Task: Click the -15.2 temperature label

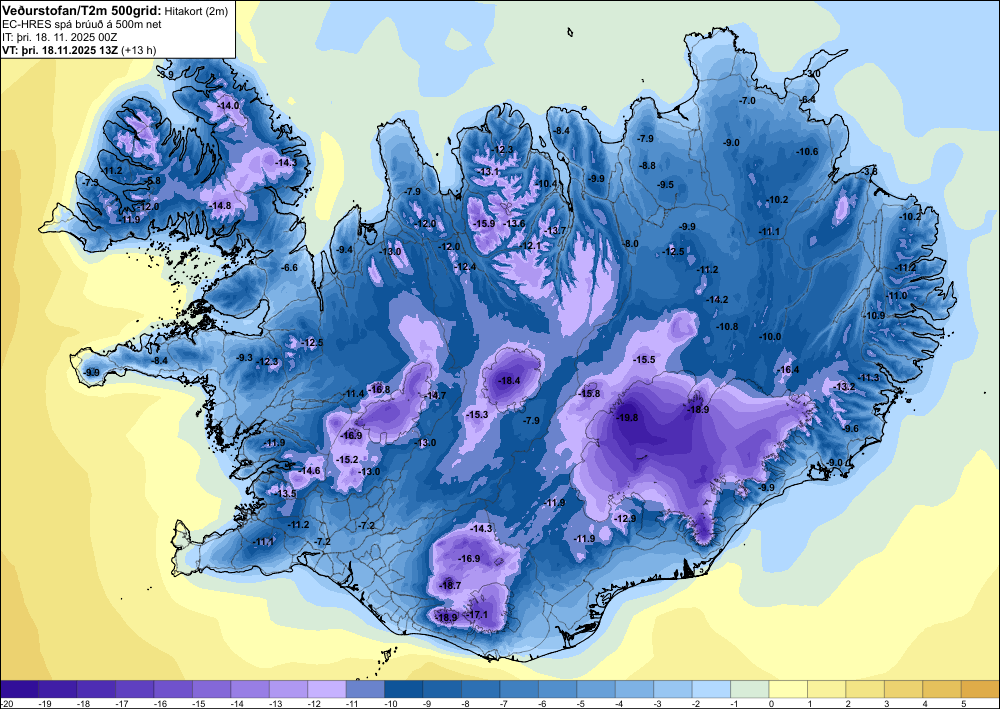Action: 347,459
